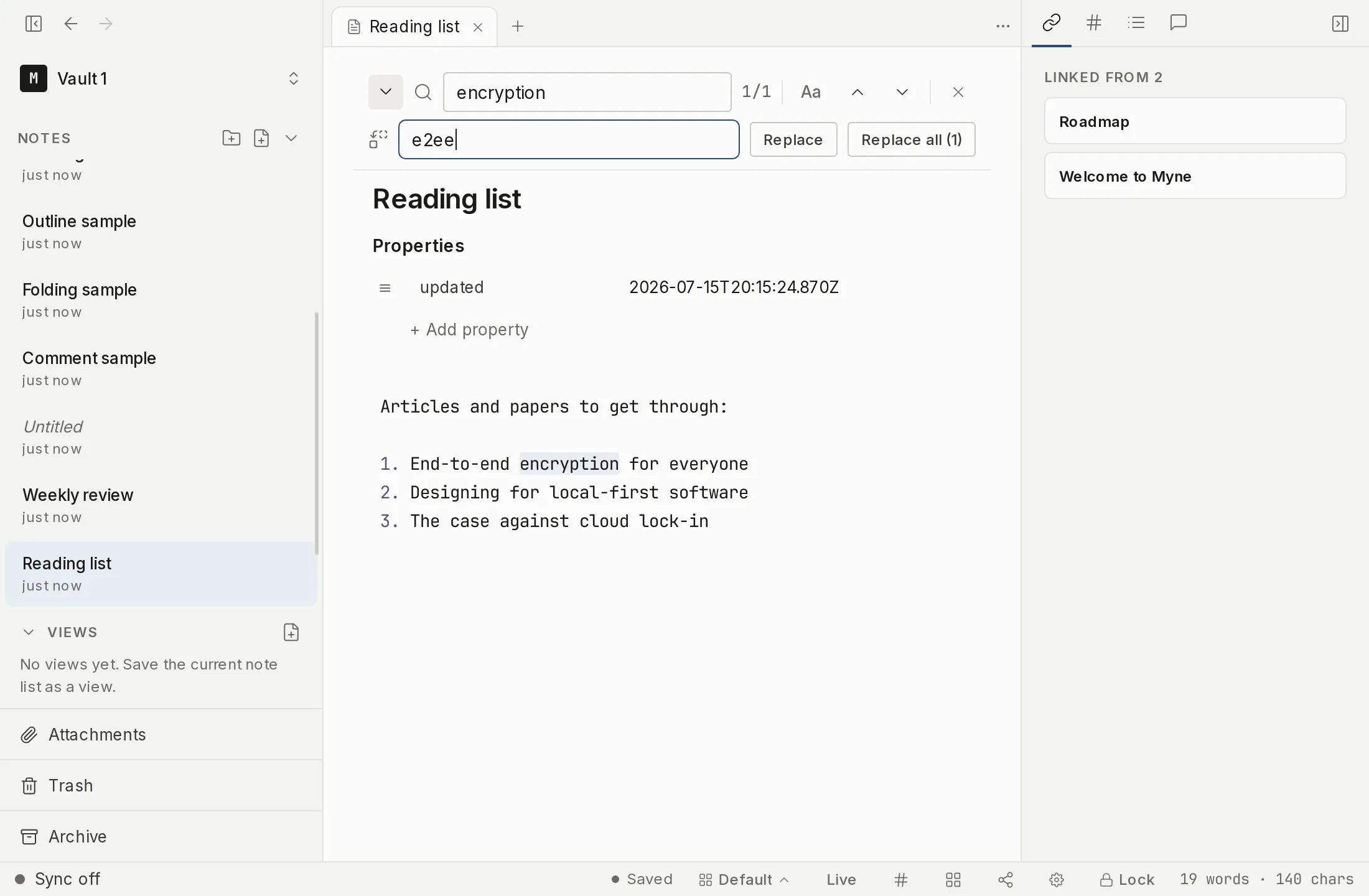Open the Outline sample note

161,232
